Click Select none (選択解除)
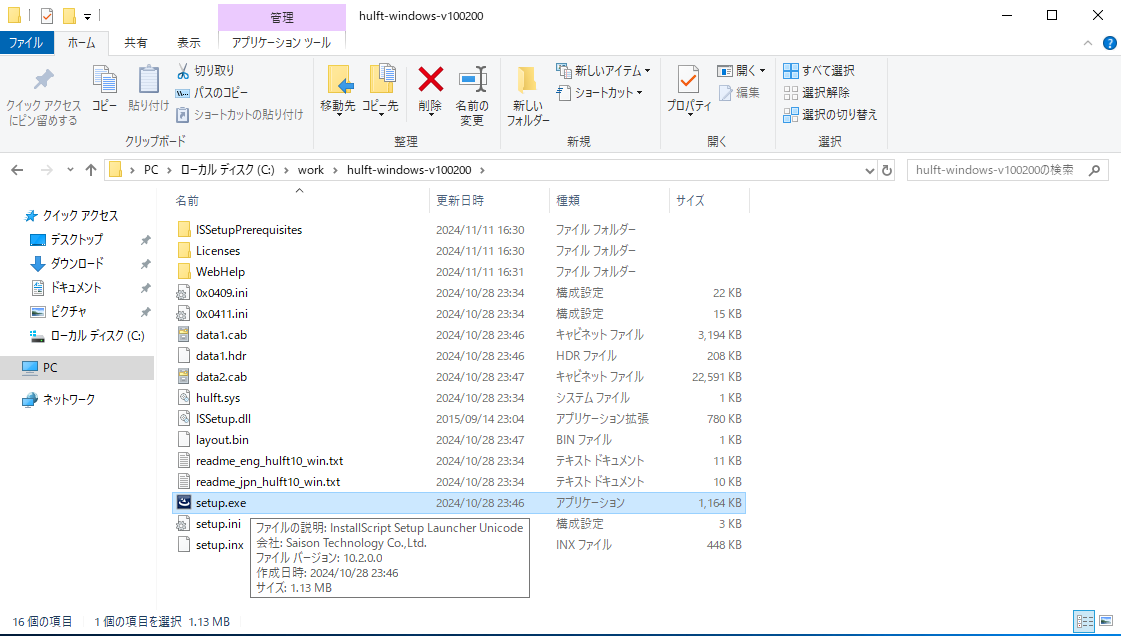The height and width of the screenshot is (636, 1121). click(816, 93)
